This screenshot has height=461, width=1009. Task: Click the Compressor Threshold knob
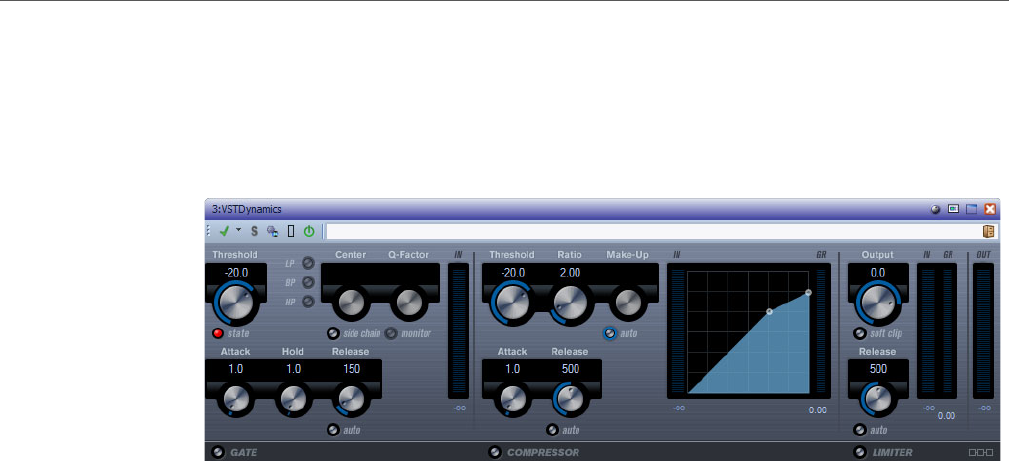coord(512,303)
